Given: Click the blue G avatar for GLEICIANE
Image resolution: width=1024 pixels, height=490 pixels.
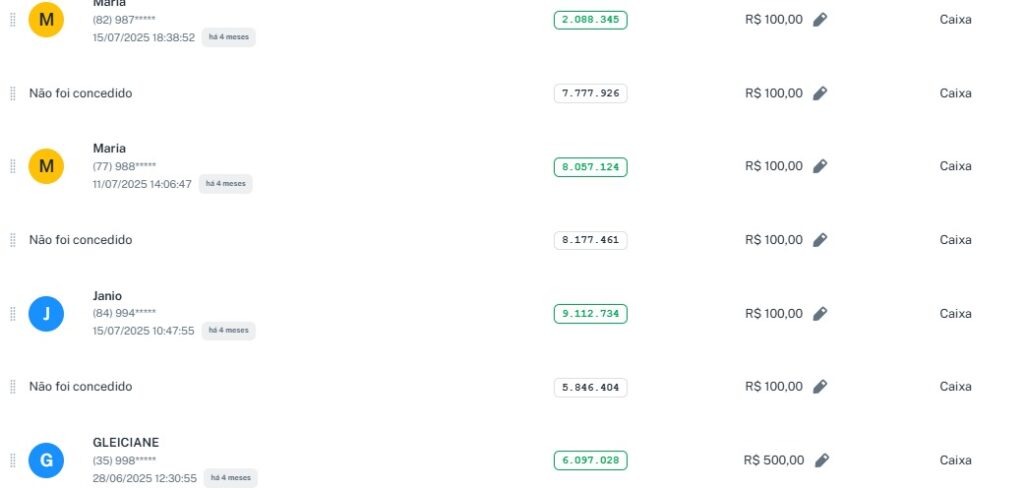Looking at the screenshot, I should click(x=46, y=461).
